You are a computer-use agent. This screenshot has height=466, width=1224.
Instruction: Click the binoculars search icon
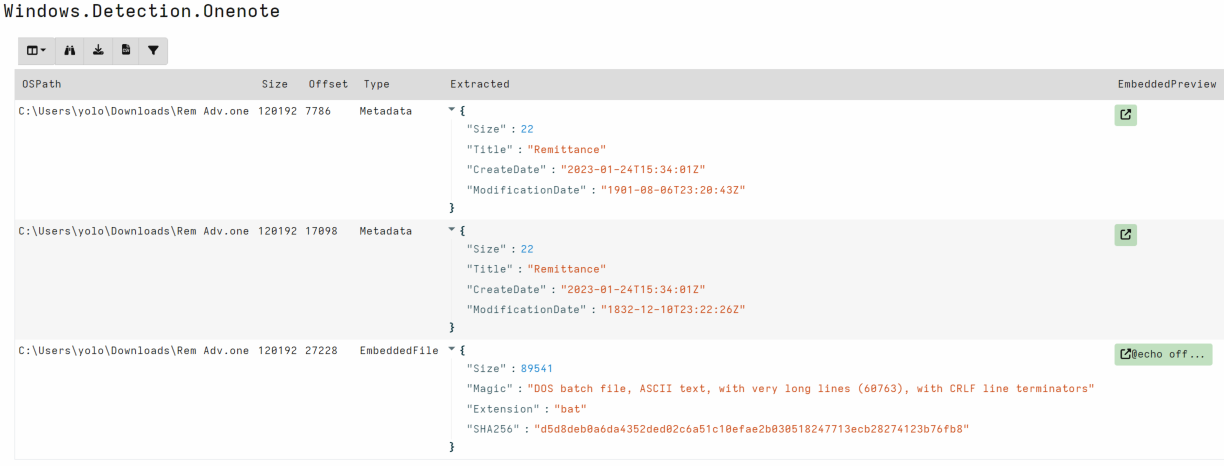(x=70, y=50)
